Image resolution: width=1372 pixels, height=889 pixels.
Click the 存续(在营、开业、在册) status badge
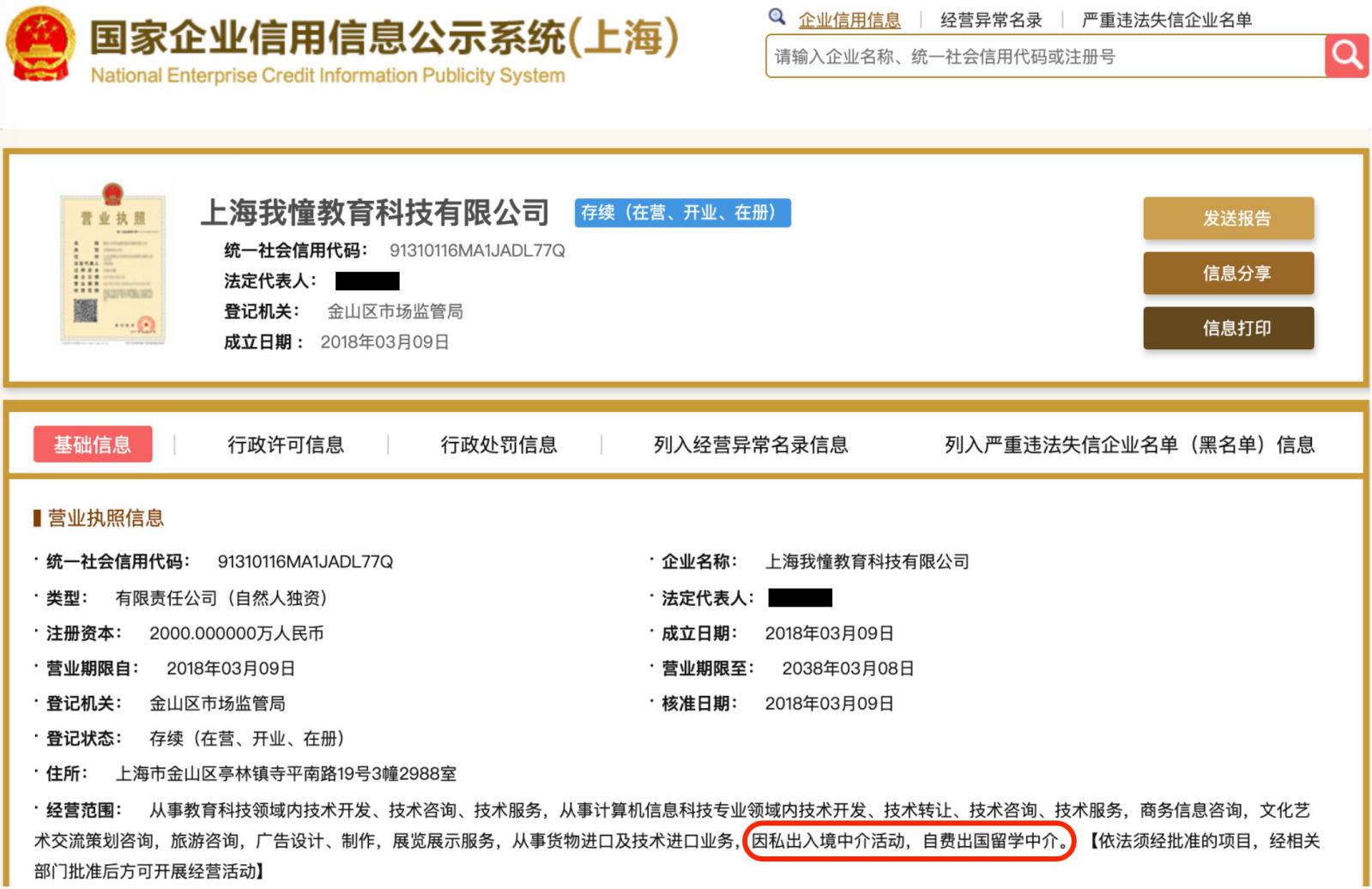pos(683,213)
